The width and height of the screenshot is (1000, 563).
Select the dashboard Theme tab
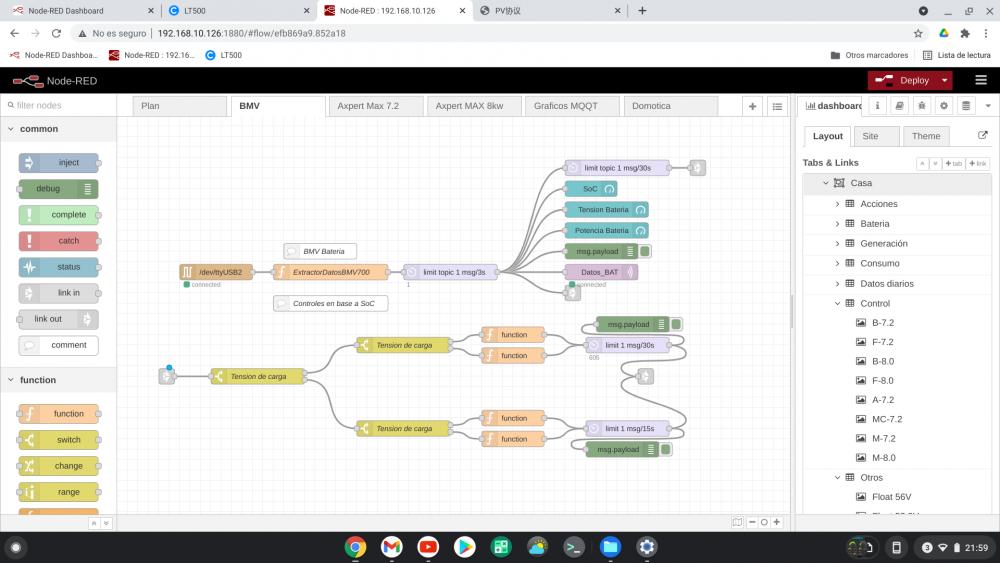925,136
